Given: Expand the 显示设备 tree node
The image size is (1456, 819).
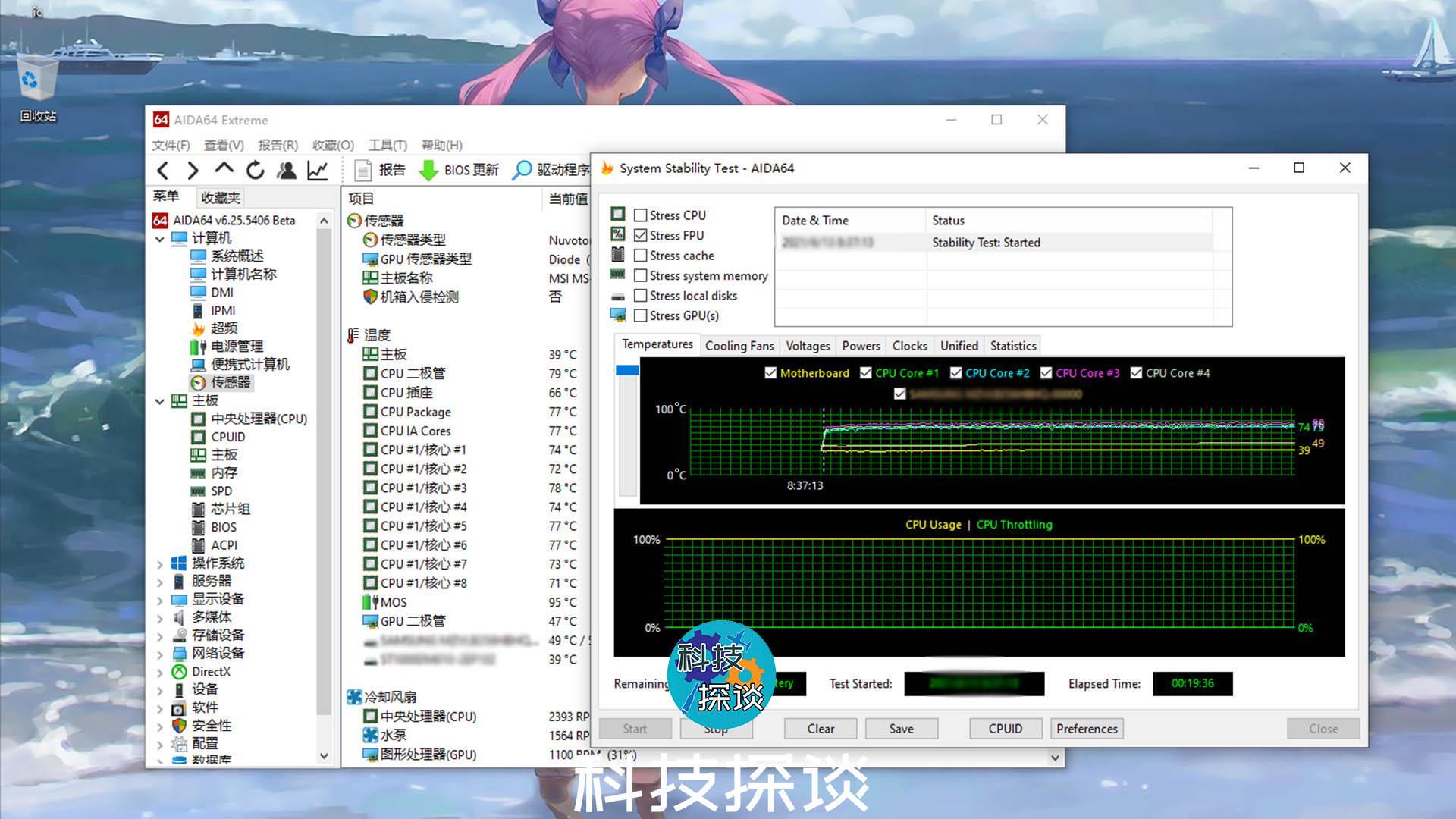Looking at the screenshot, I should tap(160, 600).
